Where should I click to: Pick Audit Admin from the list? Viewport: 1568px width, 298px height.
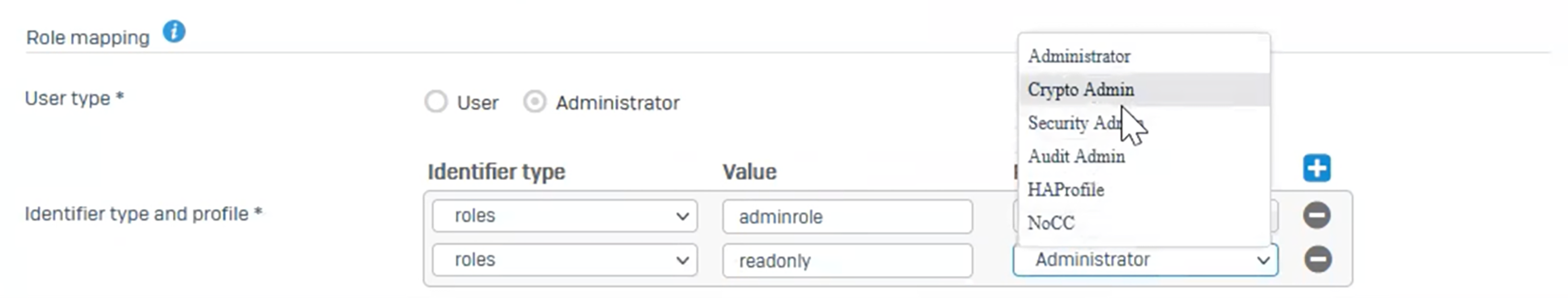(x=1076, y=157)
